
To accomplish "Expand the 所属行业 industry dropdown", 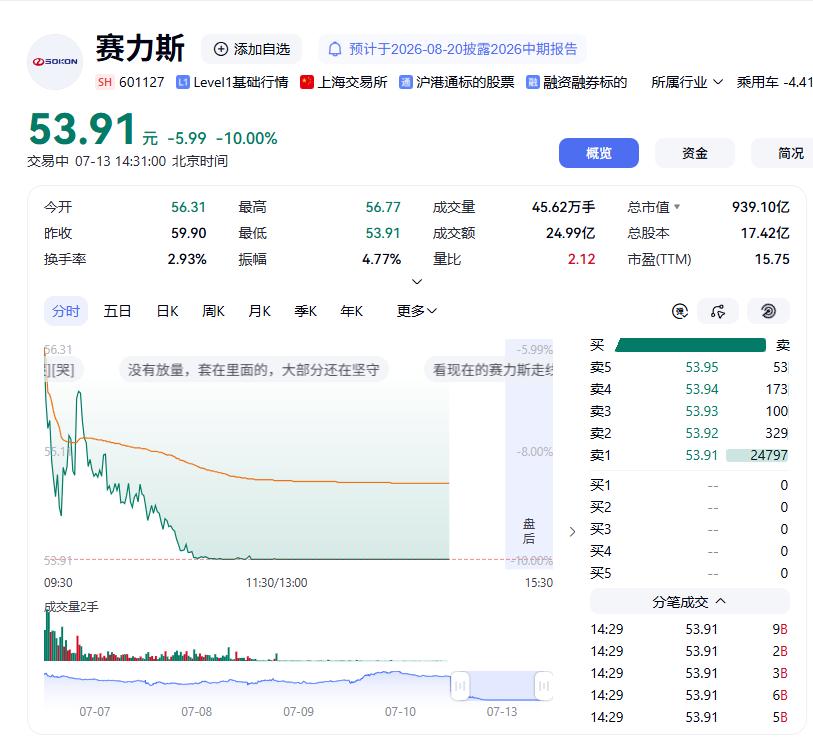I will click(x=686, y=82).
